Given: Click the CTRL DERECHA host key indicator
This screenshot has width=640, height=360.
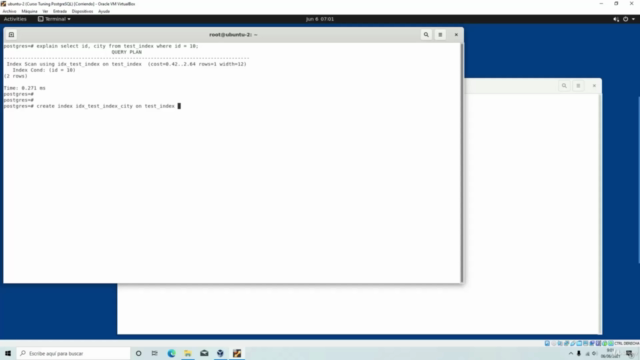Looking at the screenshot, I should [627, 344].
